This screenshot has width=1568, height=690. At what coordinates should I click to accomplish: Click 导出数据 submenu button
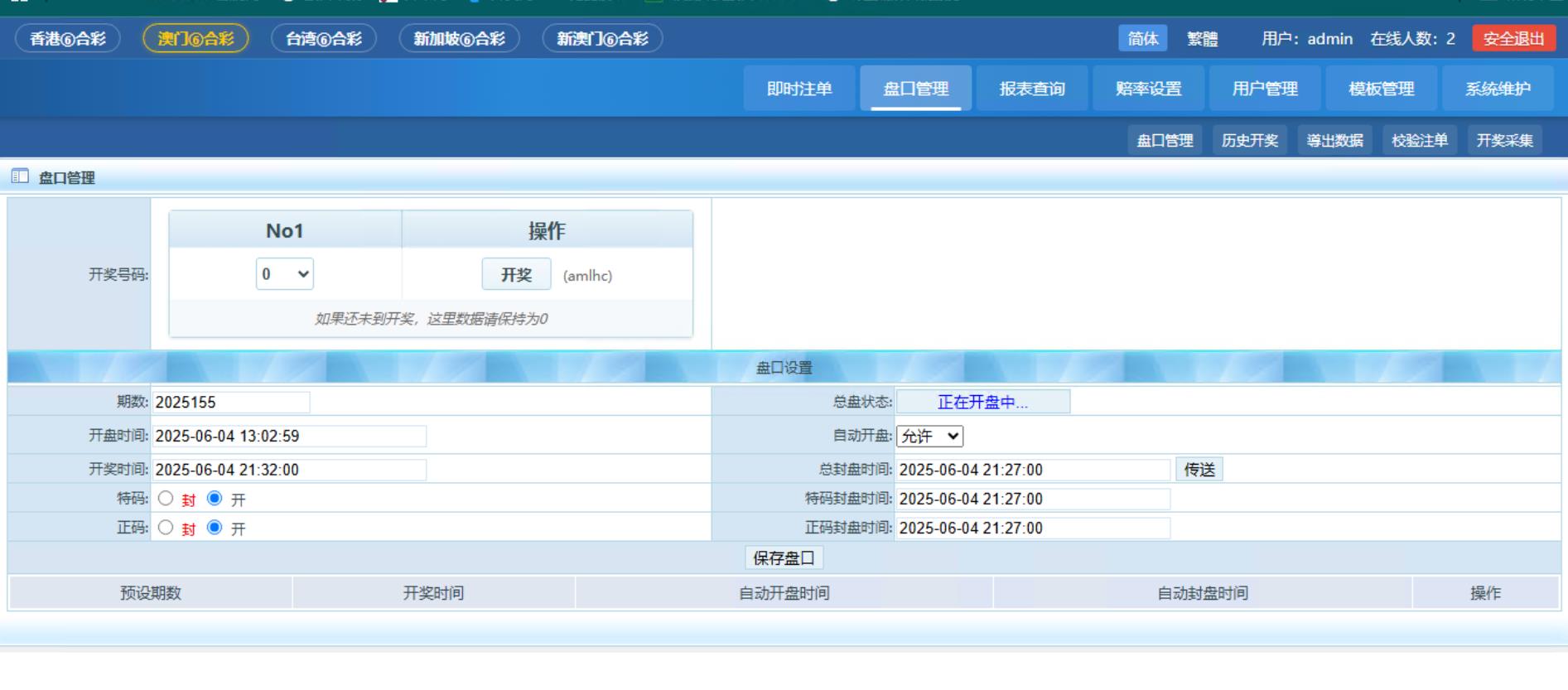coord(1334,141)
